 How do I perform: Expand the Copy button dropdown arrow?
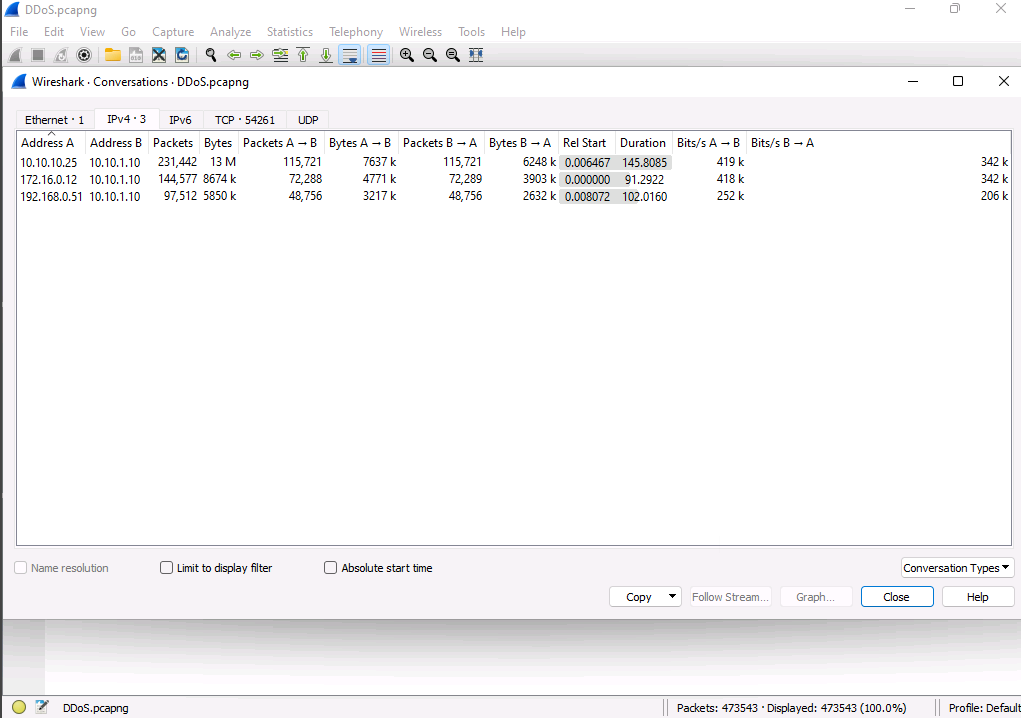pyautogui.click(x=672, y=597)
